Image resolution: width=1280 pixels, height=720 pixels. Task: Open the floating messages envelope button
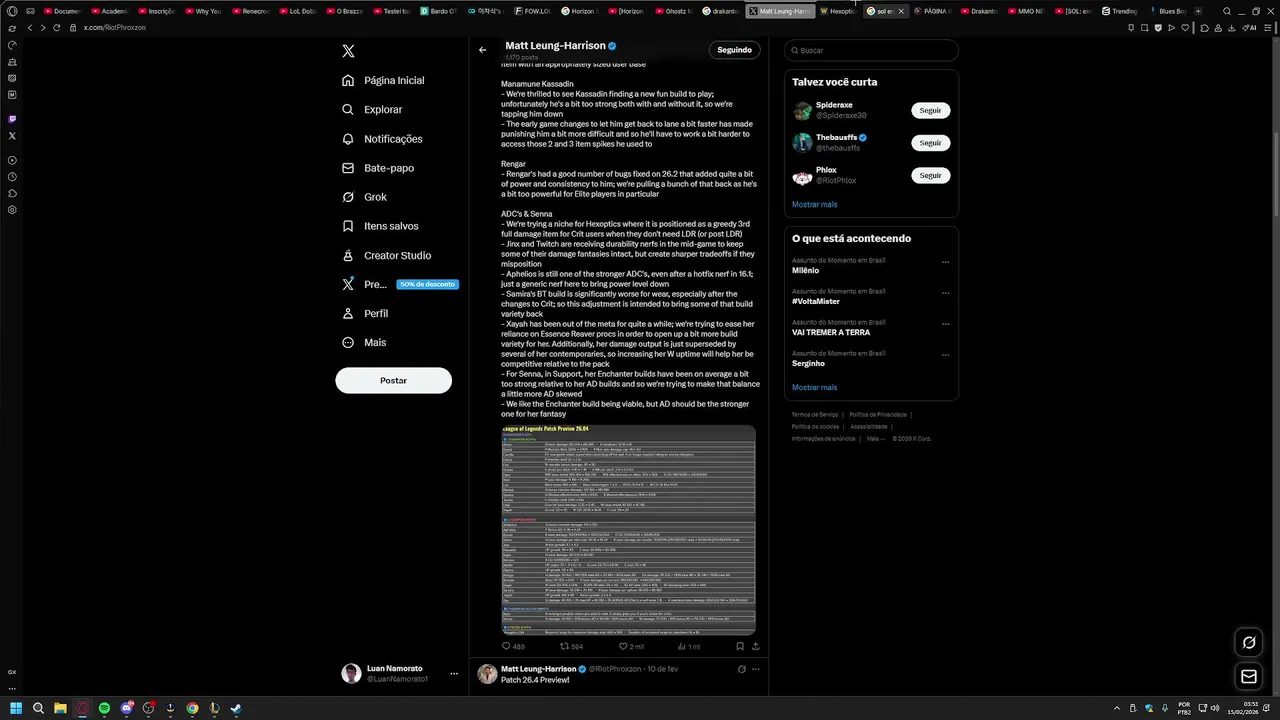(x=1248, y=677)
